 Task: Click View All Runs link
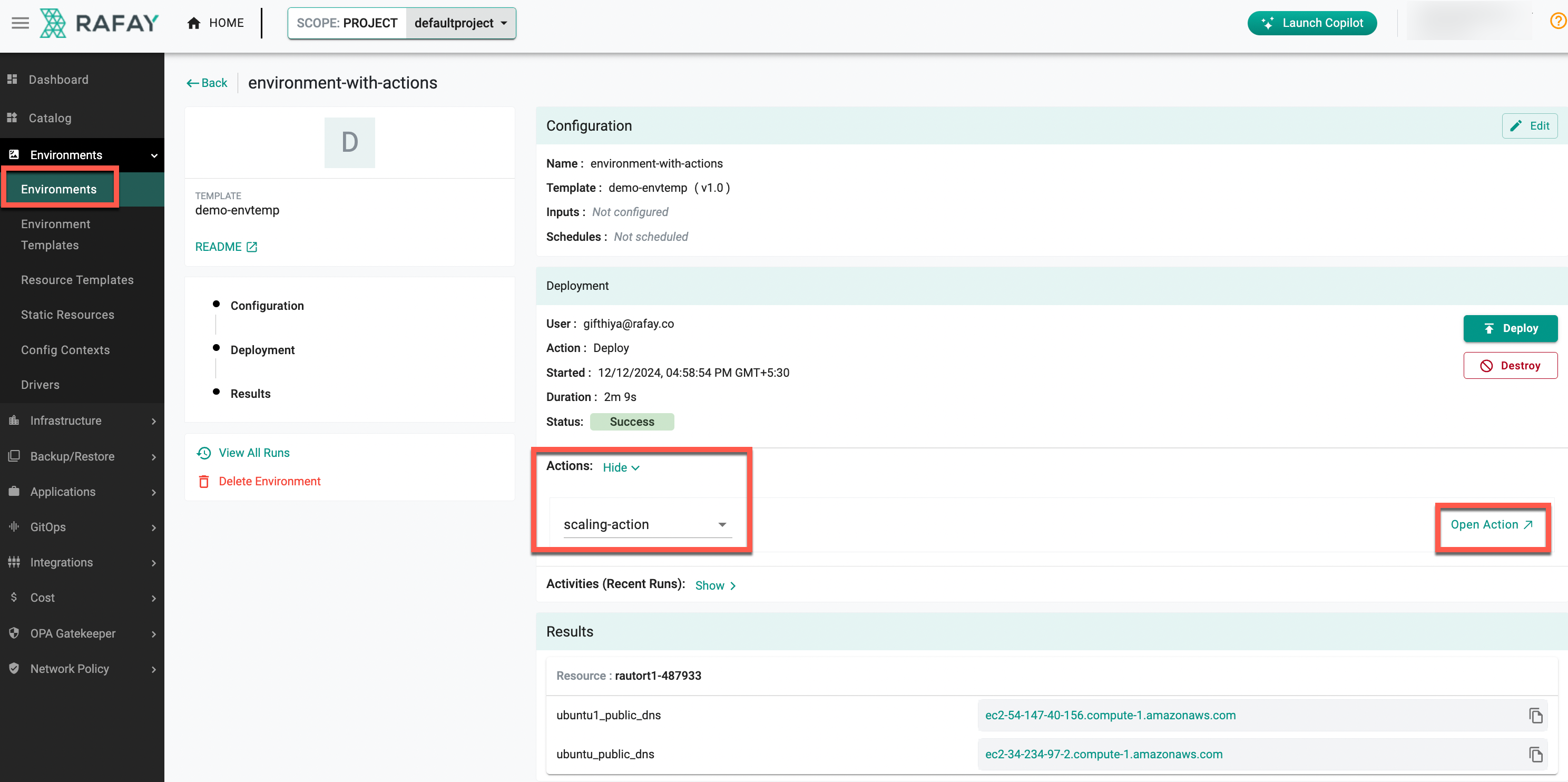pyautogui.click(x=254, y=453)
